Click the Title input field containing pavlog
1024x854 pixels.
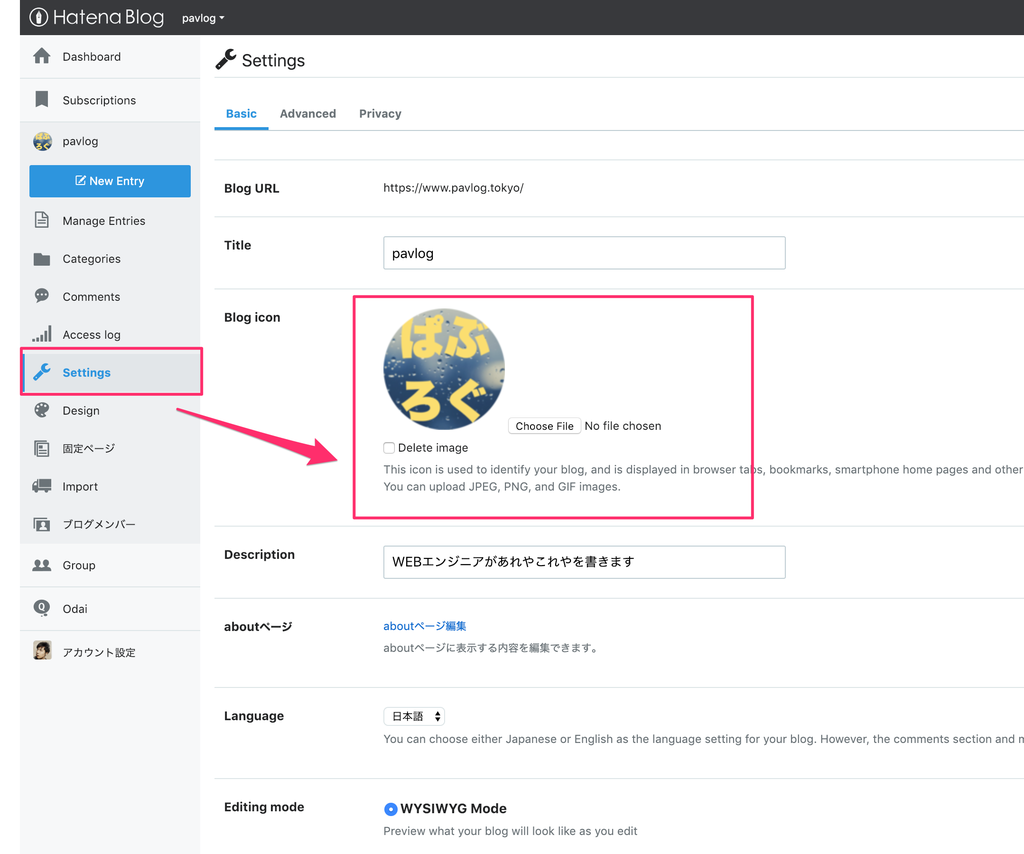584,253
